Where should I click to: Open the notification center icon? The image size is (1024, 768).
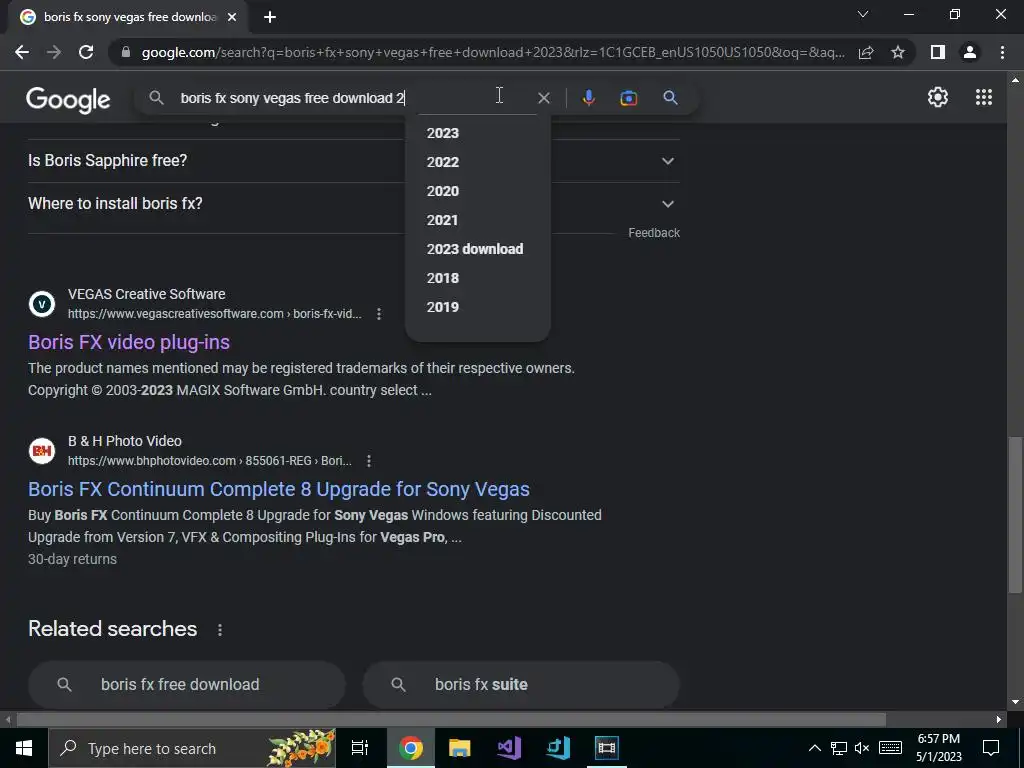click(991, 748)
